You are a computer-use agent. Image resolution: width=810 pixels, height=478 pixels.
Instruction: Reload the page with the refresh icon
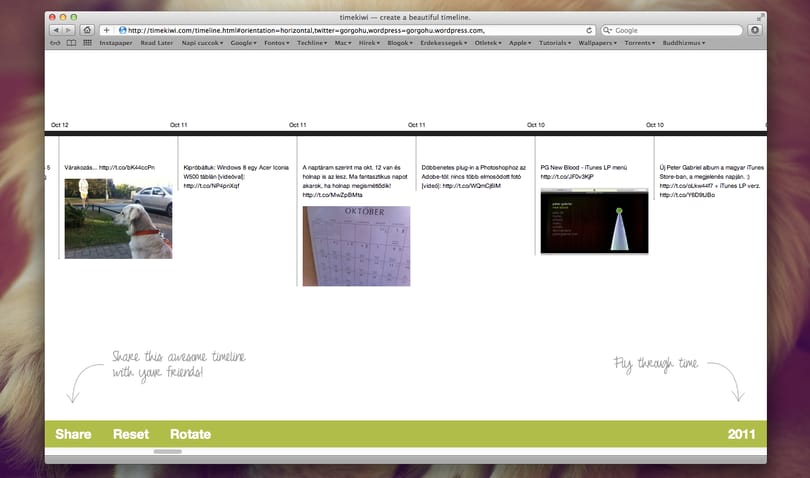point(589,30)
